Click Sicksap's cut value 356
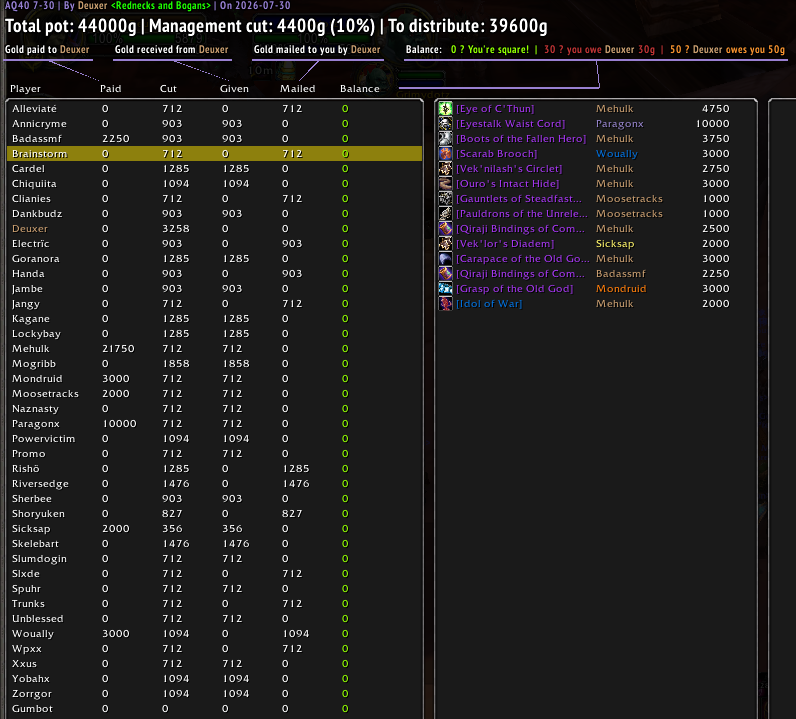Image resolution: width=796 pixels, height=719 pixels. pos(172,529)
